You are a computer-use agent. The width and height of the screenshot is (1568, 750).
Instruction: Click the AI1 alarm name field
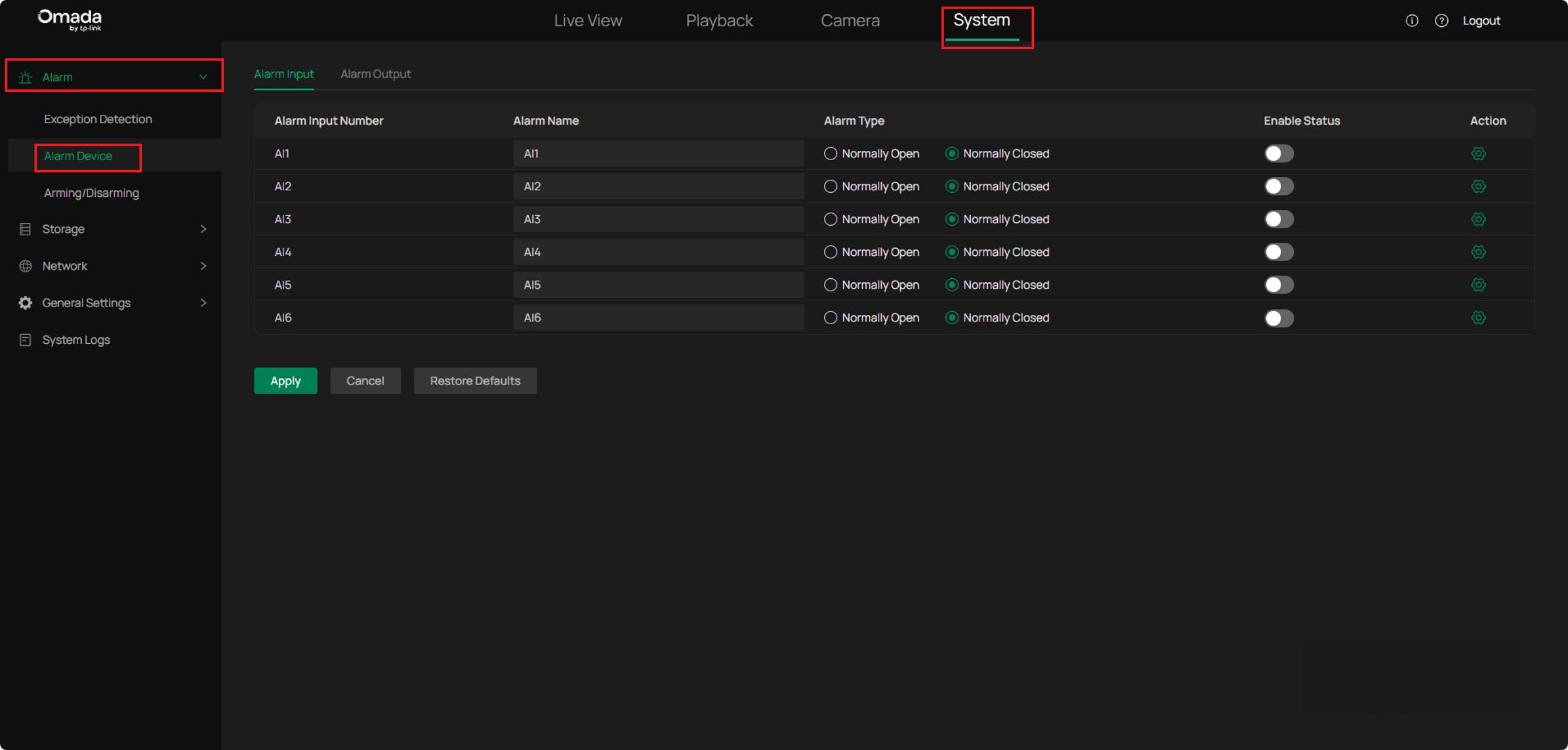click(x=658, y=154)
